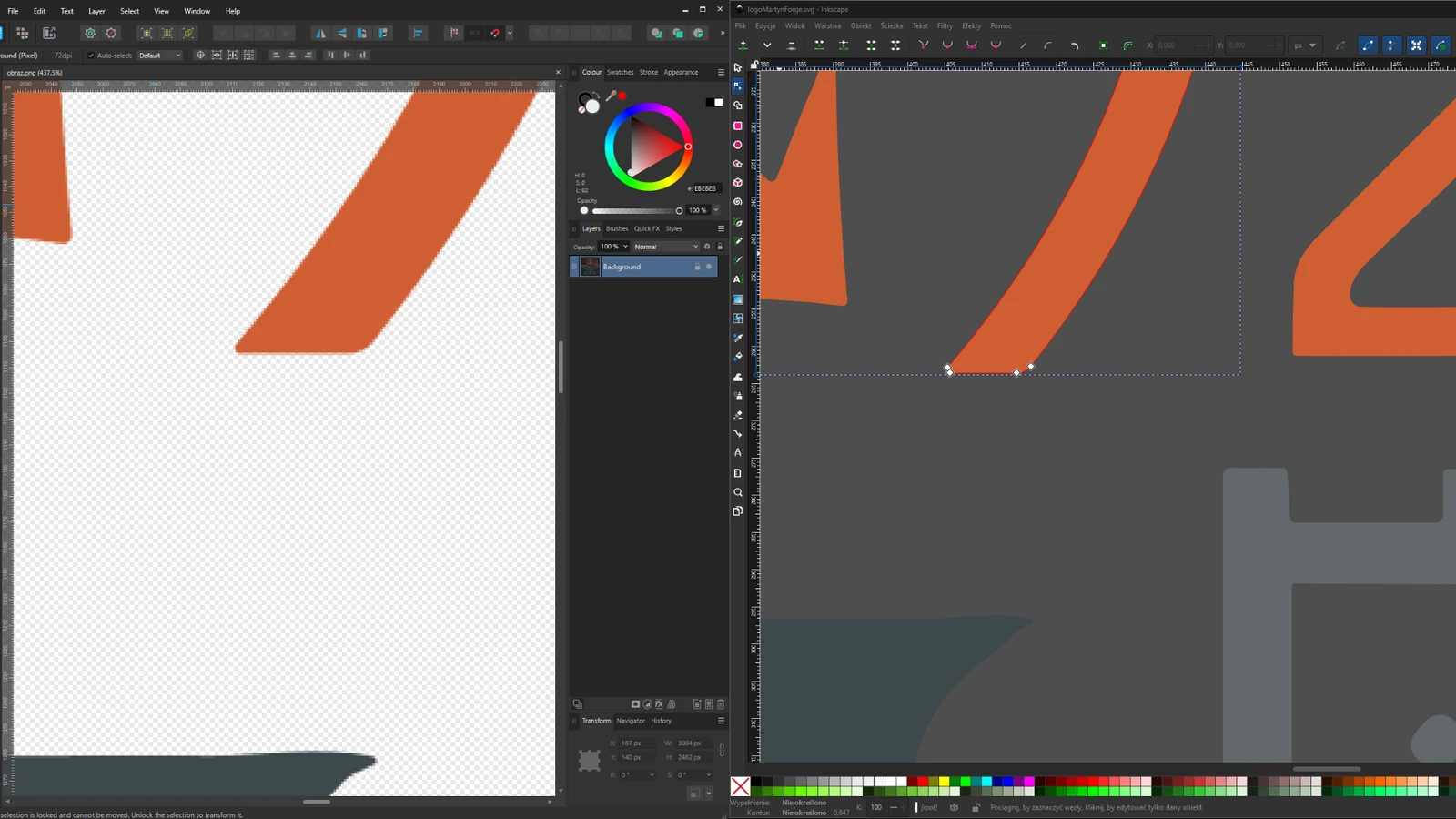Click the no-color X swatch in Inkscape palette

pyautogui.click(x=741, y=786)
